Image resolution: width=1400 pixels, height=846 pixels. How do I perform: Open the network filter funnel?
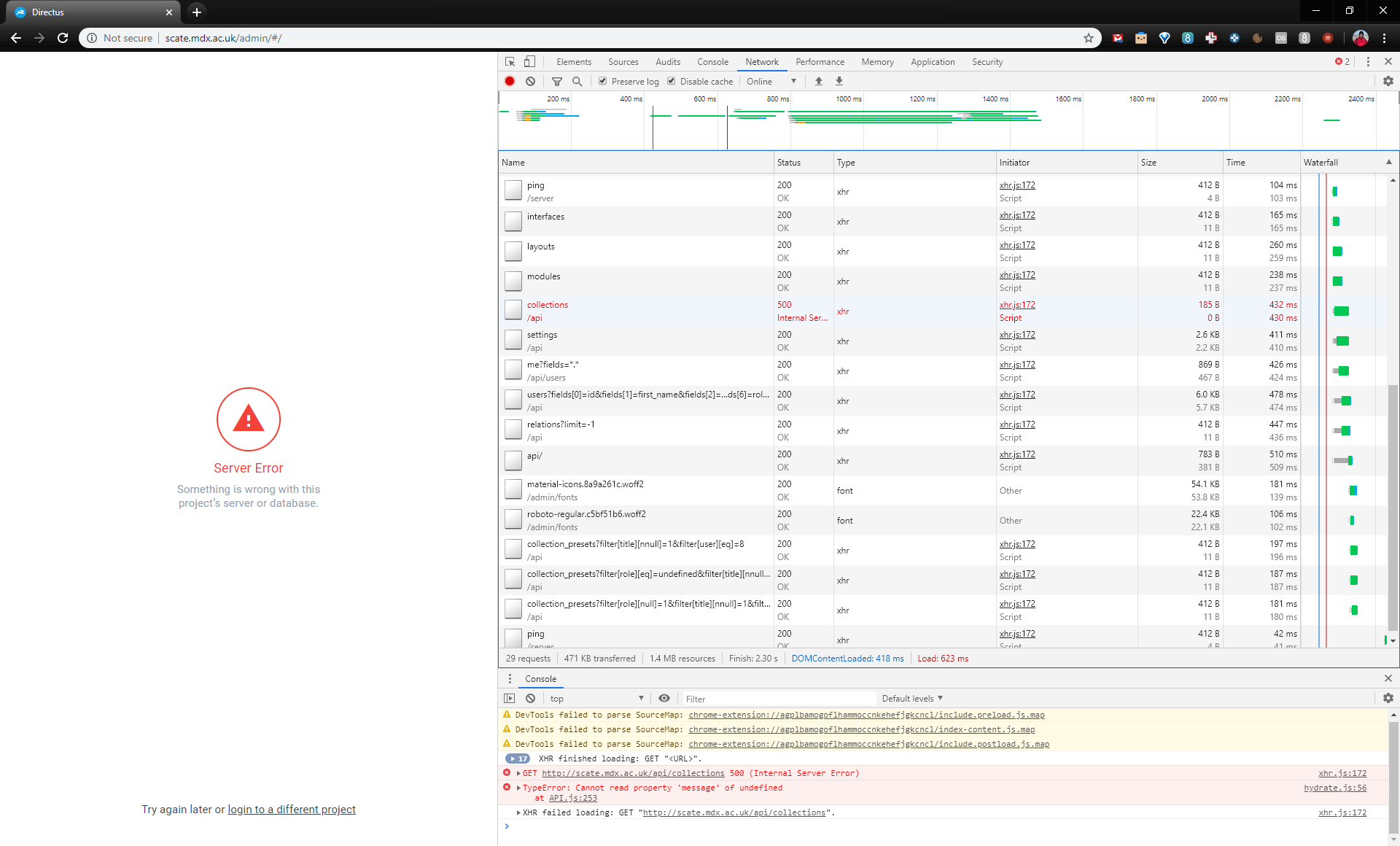point(557,81)
